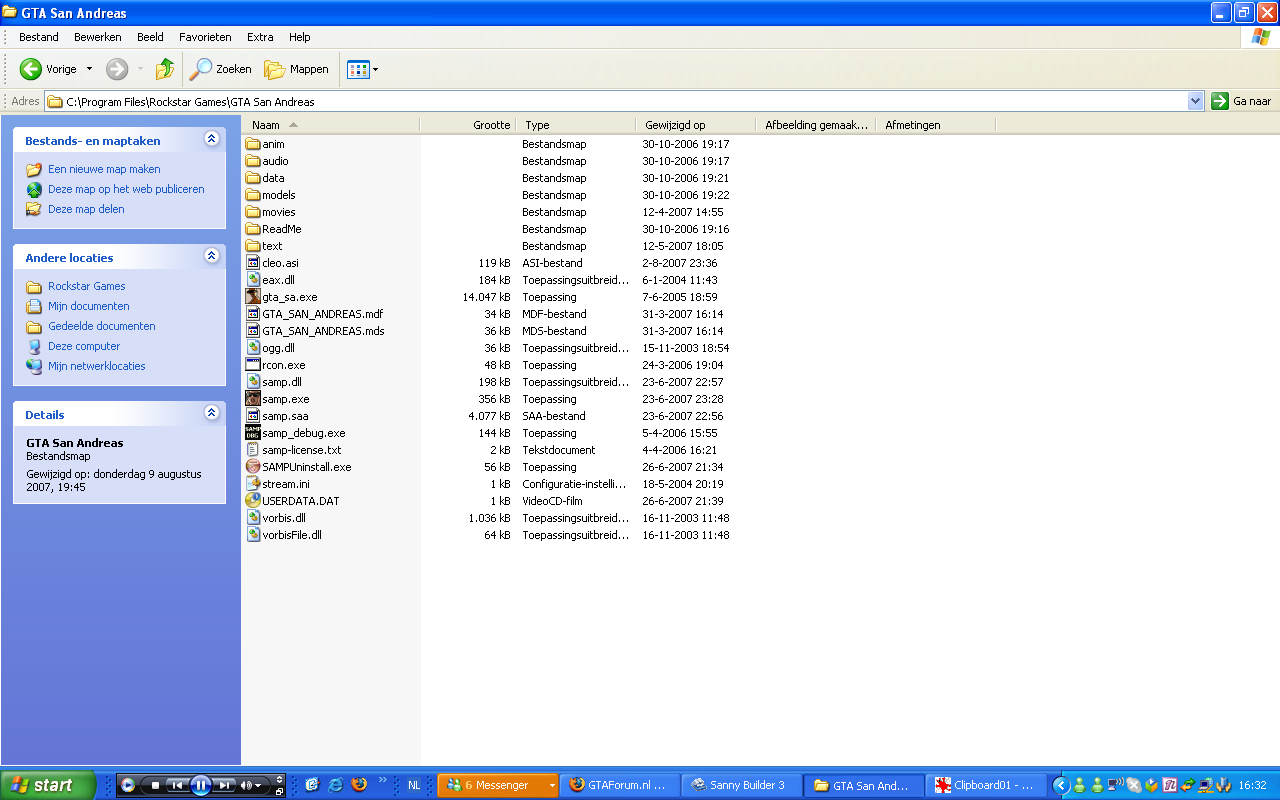The width and height of the screenshot is (1280, 800).
Task: Select the samp.exe file icon
Action: tap(253, 399)
